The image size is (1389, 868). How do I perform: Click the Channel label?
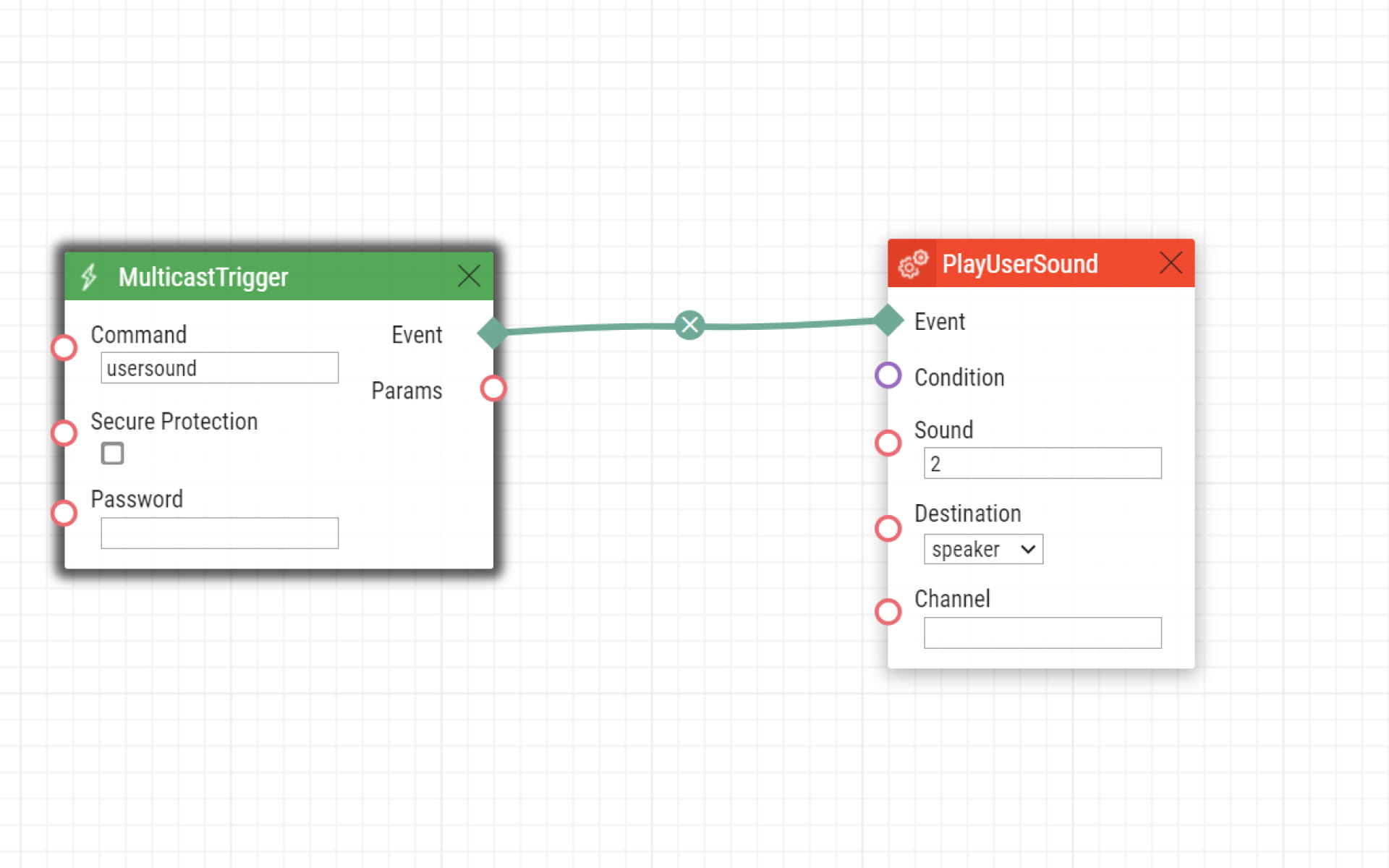(x=952, y=599)
